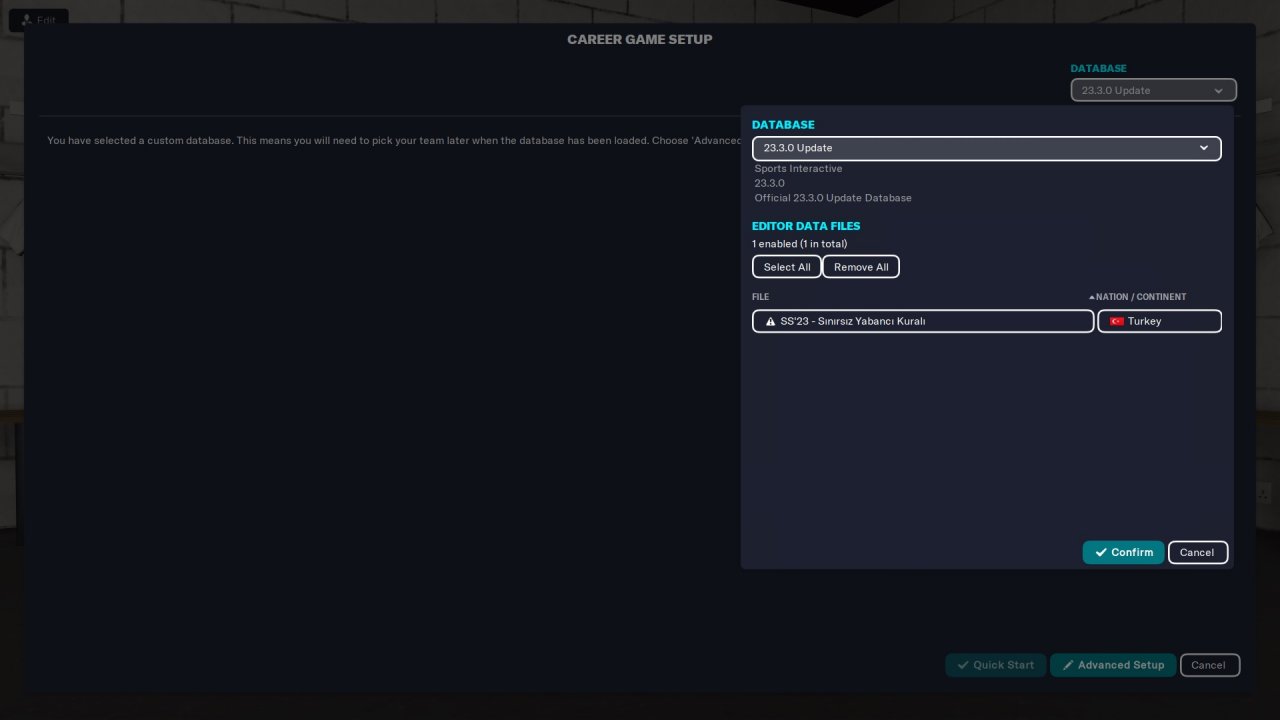Expand the dimmed Database dropdown under Career Game Setup

(1153, 90)
